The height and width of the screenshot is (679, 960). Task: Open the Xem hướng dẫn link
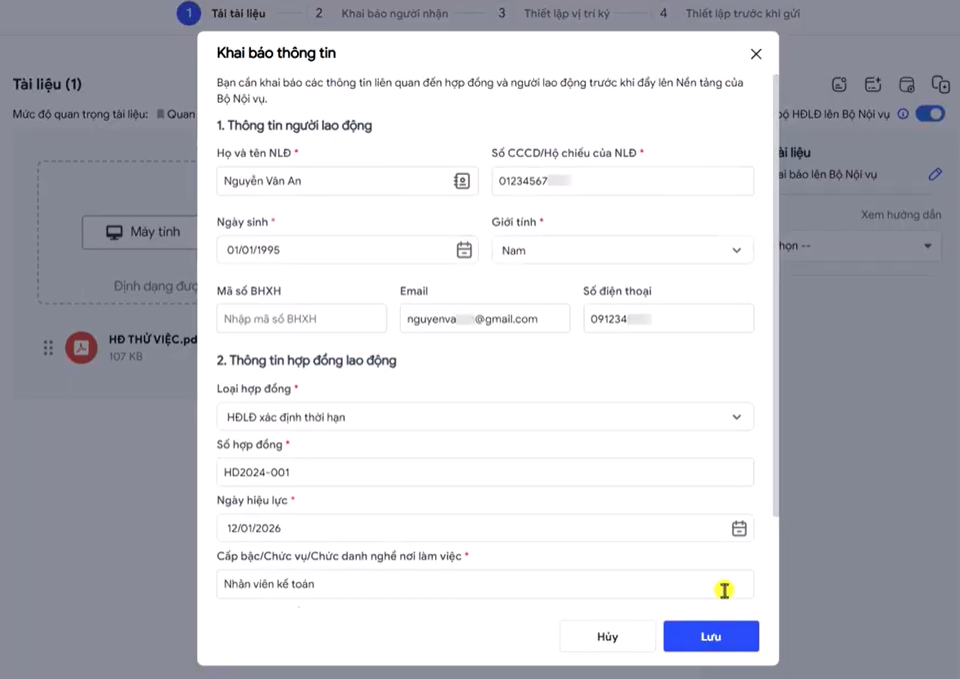901,215
